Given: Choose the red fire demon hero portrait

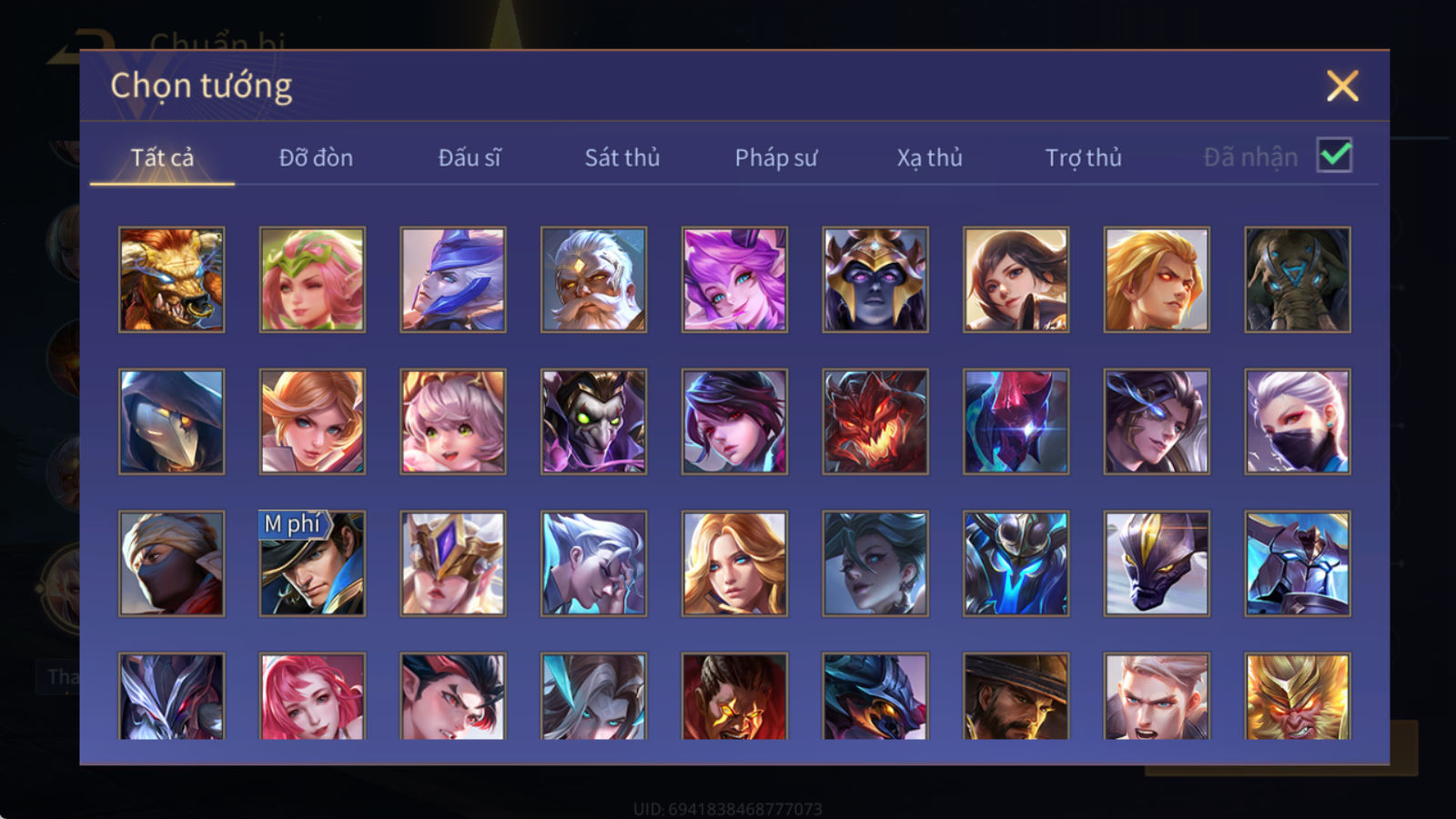Looking at the screenshot, I should (875, 421).
